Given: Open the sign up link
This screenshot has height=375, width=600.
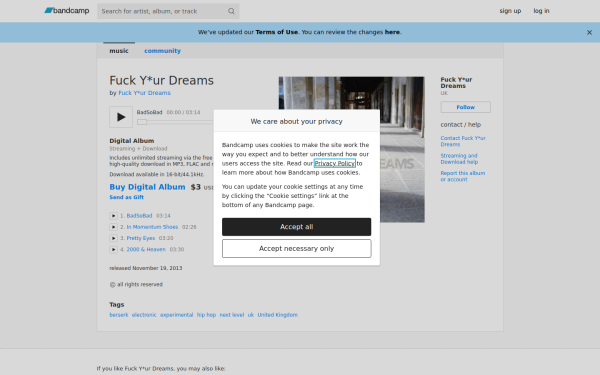Looking at the screenshot, I should pyautogui.click(x=510, y=11).
